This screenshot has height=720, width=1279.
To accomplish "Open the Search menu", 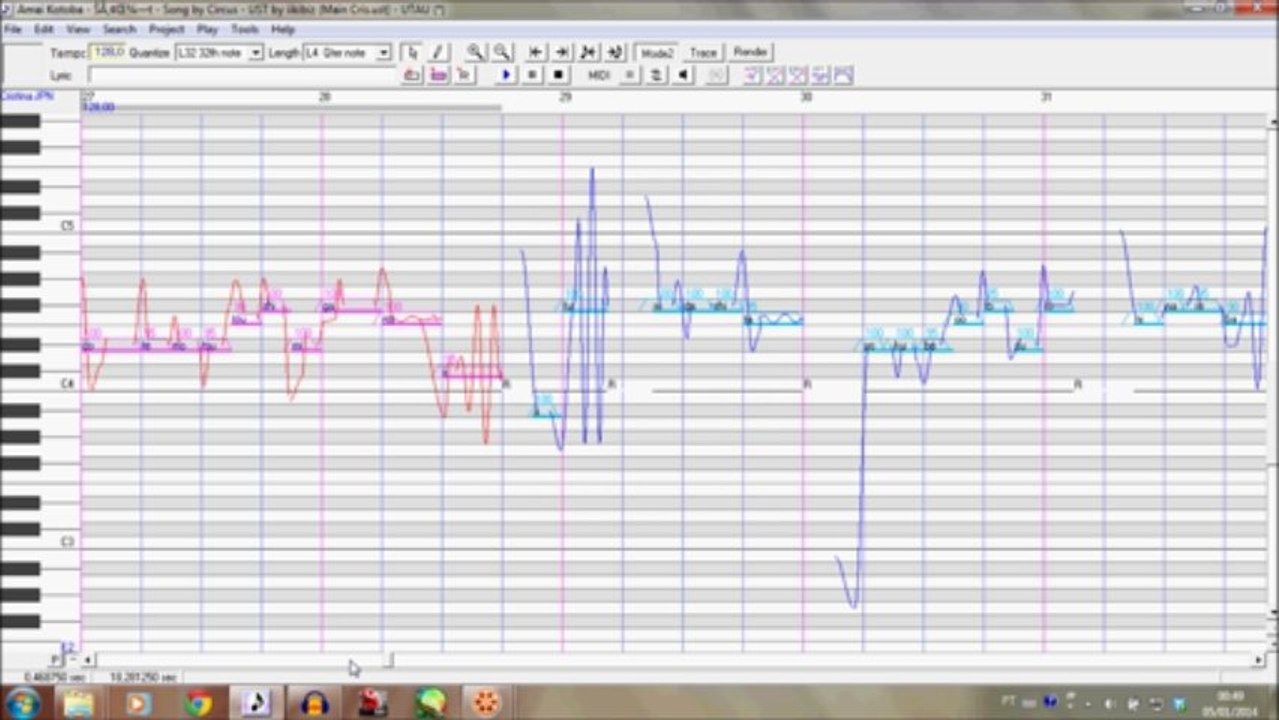I will [x=119, y=30].
